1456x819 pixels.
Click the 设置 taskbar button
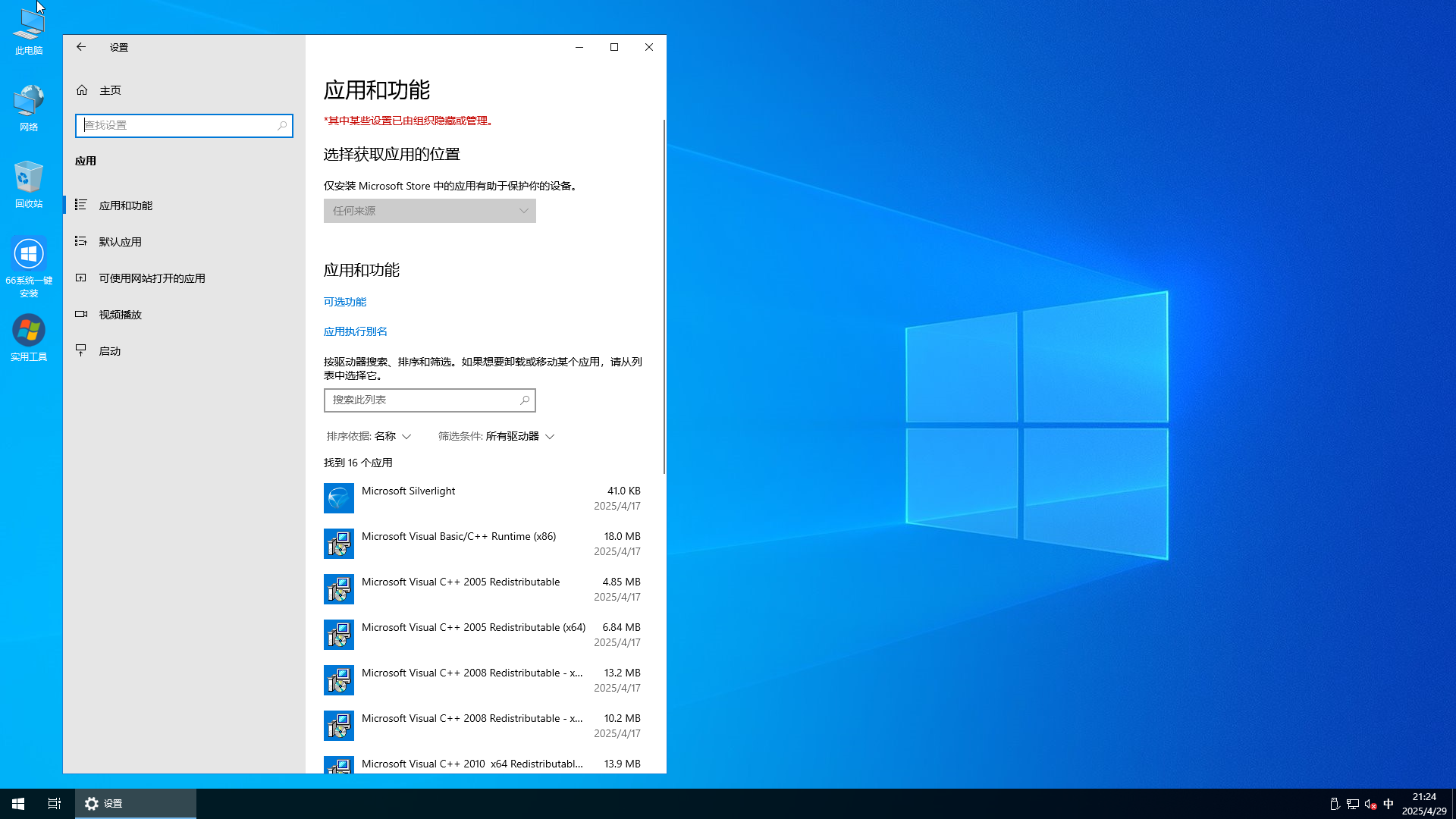pyautogui.click(x=136, y=804)
